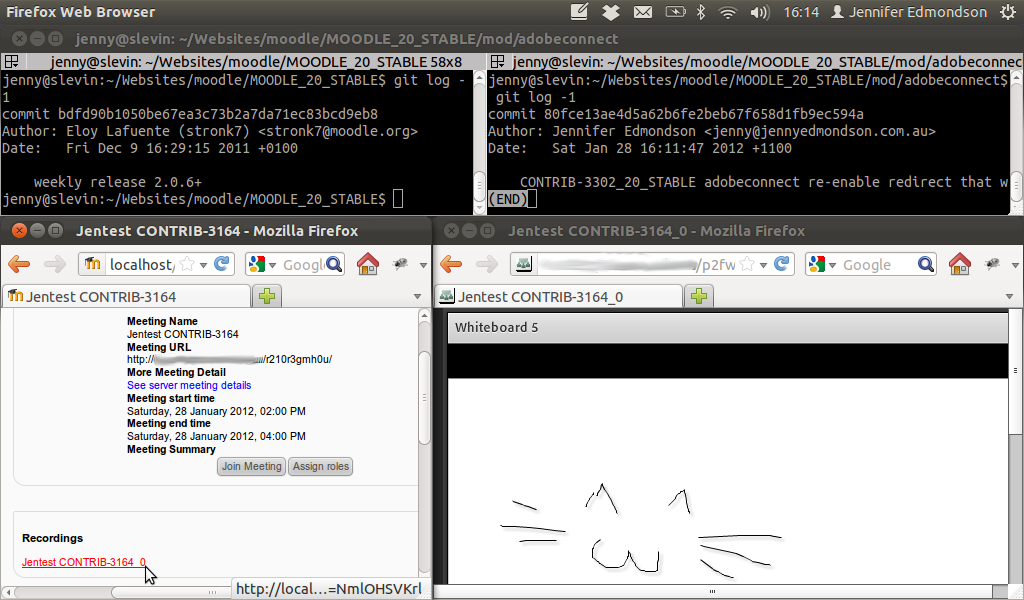This screenshot has width=1024, height=600.
Task: Click left terminal pane split icon
Action: coord(11,62)
